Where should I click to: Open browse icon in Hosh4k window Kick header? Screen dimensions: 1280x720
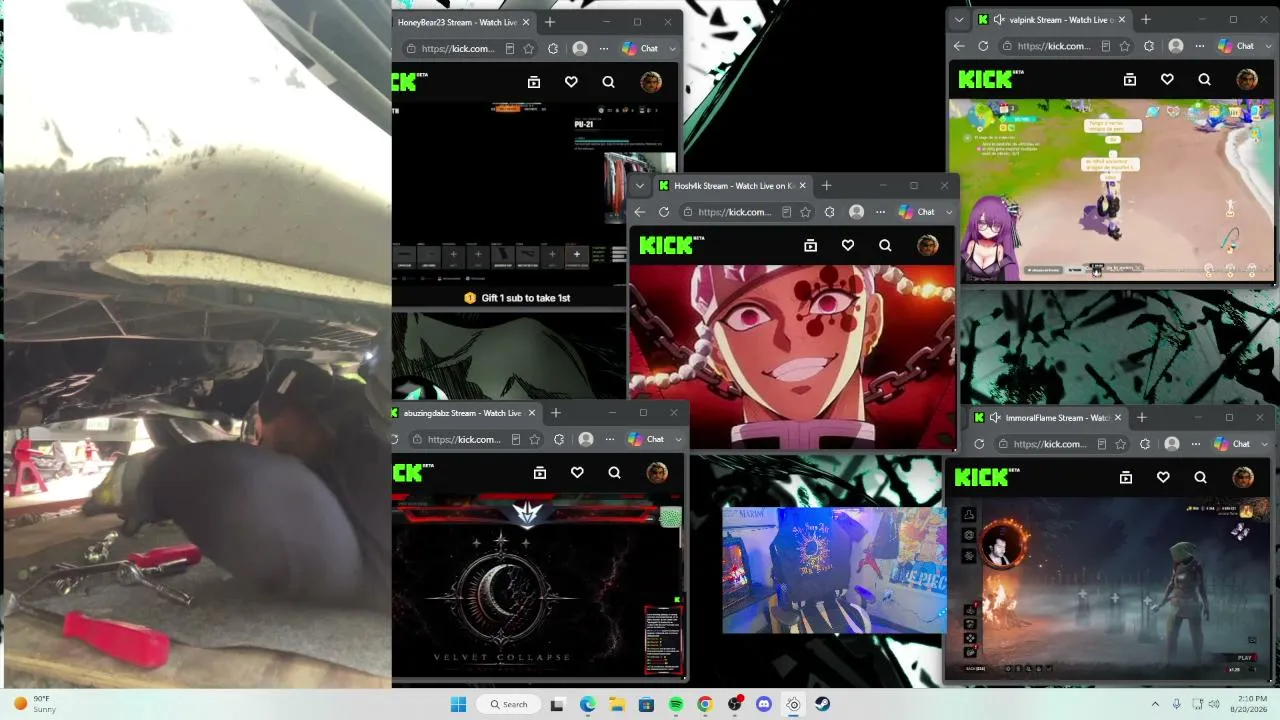pos(811,245)
